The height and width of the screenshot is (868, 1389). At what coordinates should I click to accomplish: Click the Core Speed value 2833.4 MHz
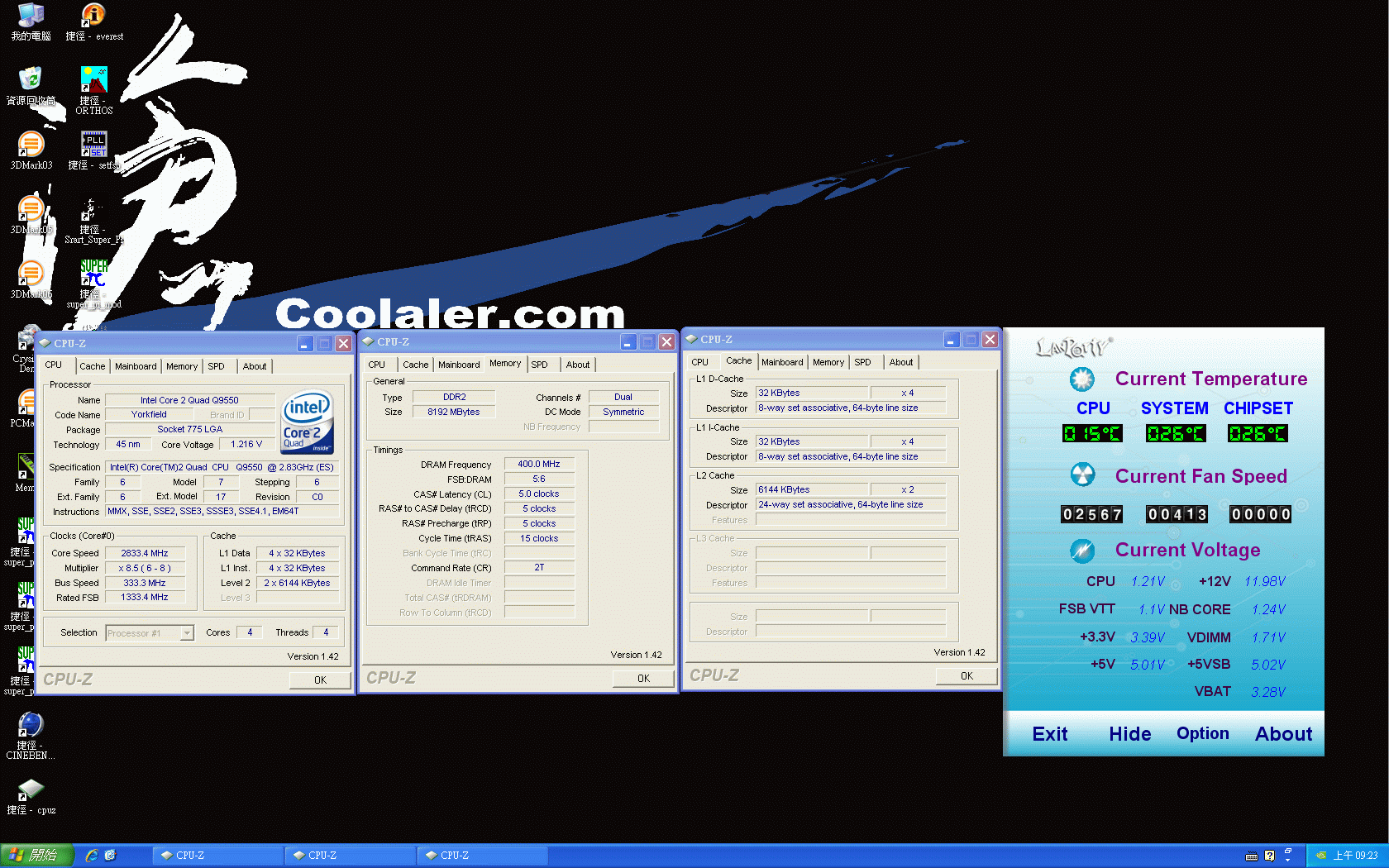(145, 554)
